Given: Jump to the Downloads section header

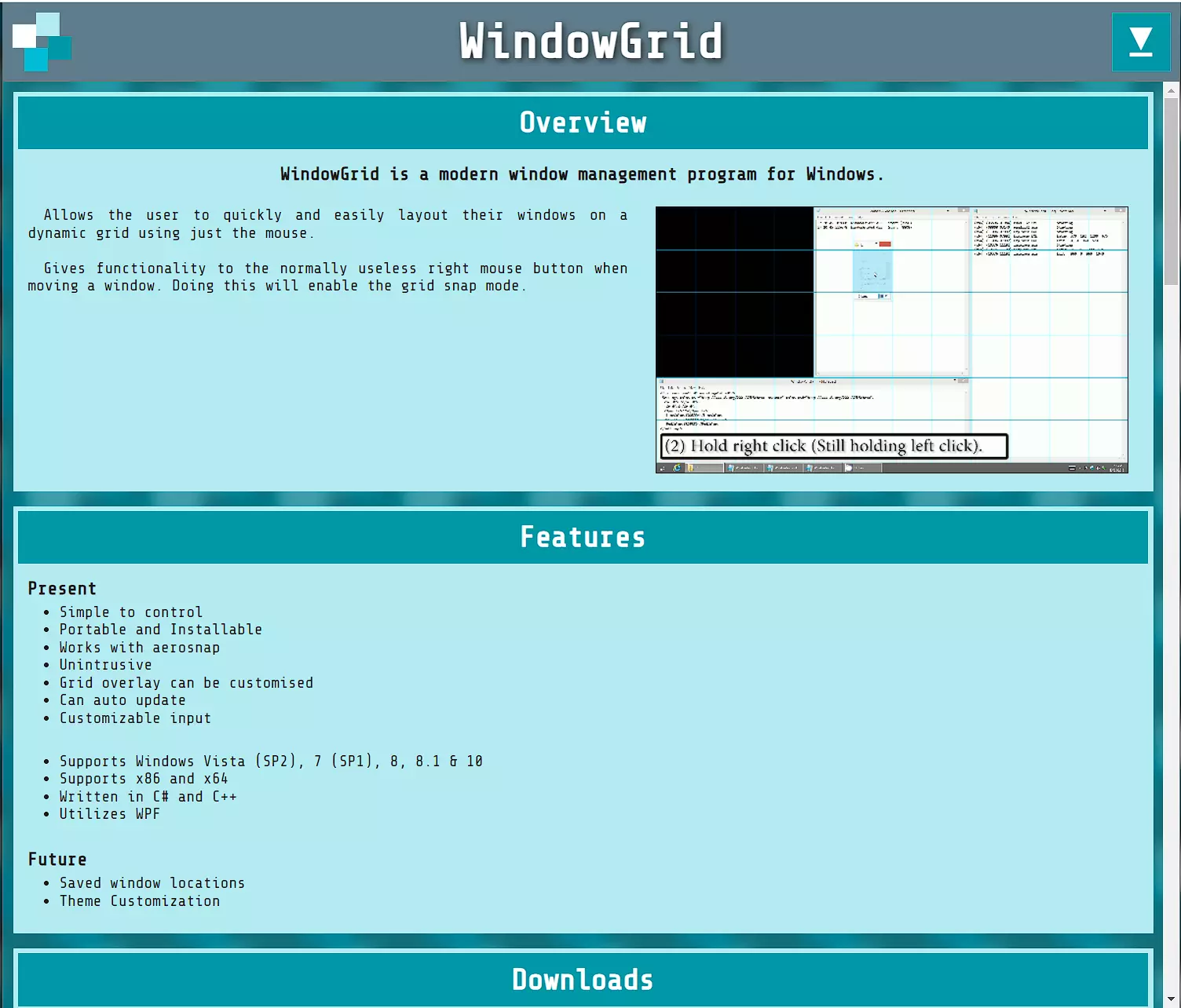Looking at the screenshot, I should pos(583,979).
